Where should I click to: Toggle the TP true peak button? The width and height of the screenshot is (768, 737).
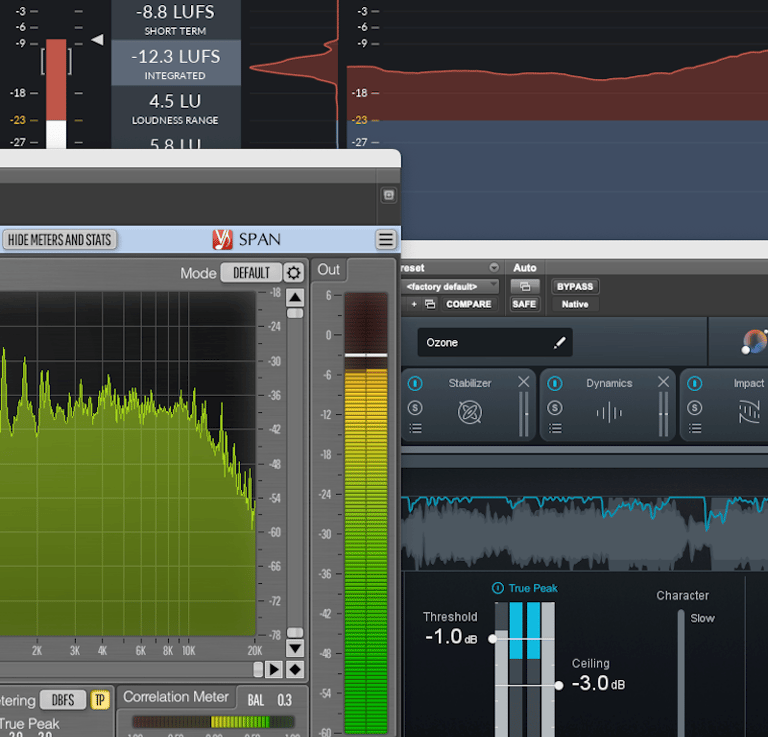pyautogui.click(x=100, y=700)
